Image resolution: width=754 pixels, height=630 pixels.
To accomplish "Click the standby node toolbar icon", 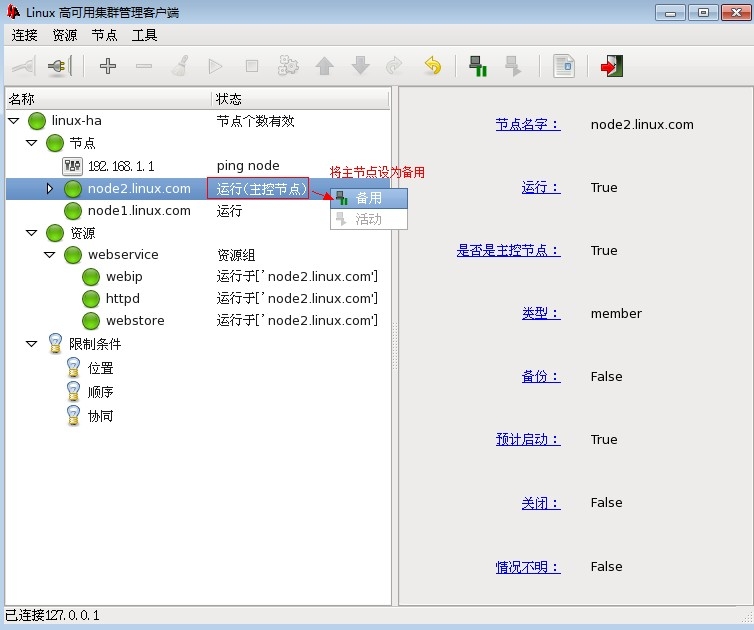I will pyautogui.click(x=478, y=66).
